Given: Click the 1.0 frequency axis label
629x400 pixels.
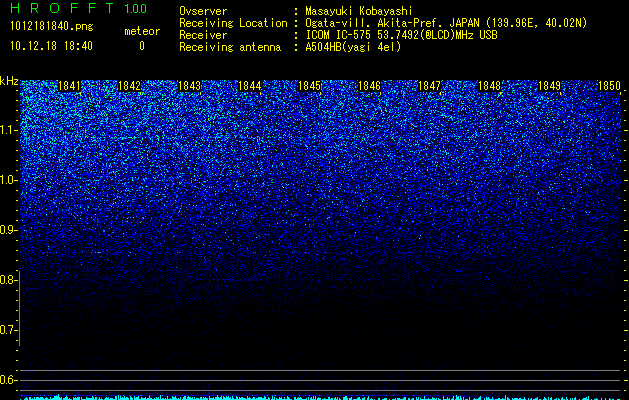Looking at the screenshot, I should (x=9, y=180).
